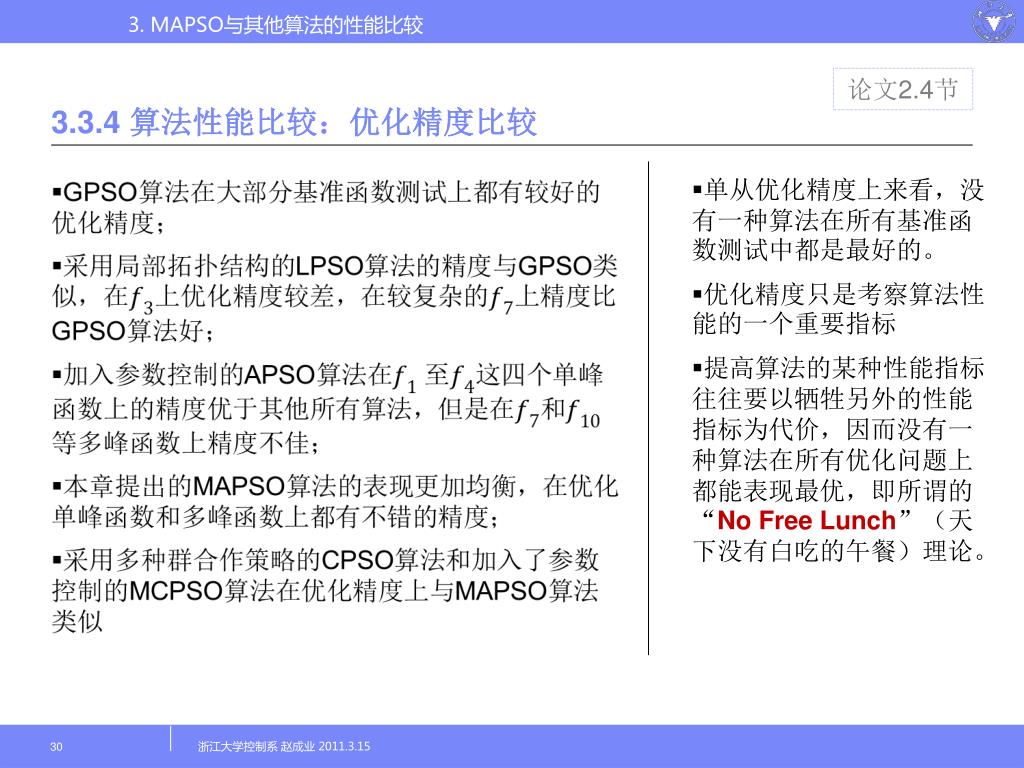The height and width of the screenshot is (768, 1024).
Task: Click footer text '浙江大学控制系 赵成业 2011.3.15'
Action: coord(284,746)
